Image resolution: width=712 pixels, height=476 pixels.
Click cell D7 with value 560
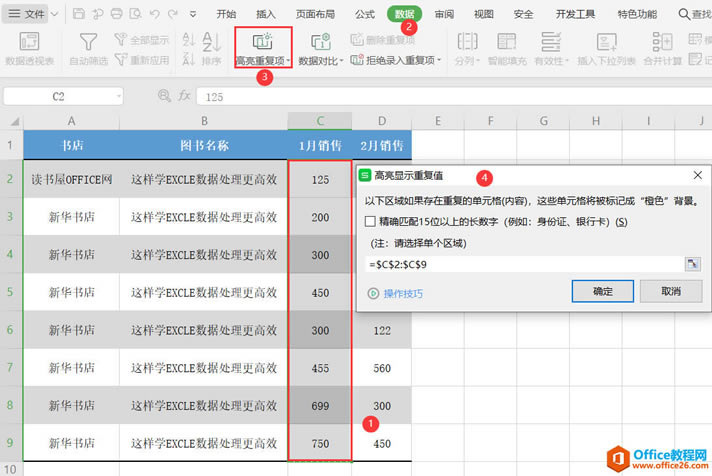382,368
